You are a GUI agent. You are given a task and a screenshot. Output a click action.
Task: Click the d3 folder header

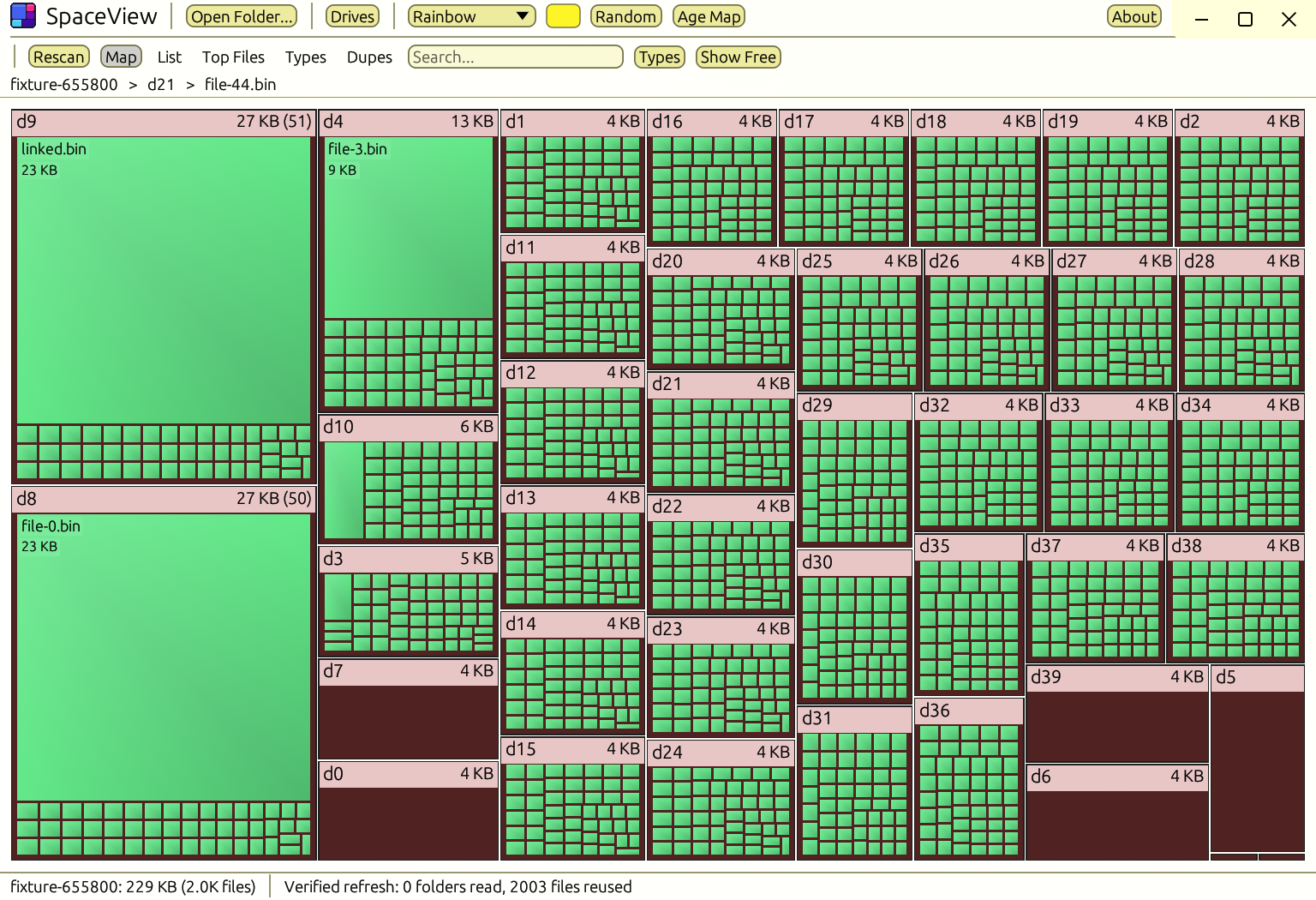[x=409, y=559]
